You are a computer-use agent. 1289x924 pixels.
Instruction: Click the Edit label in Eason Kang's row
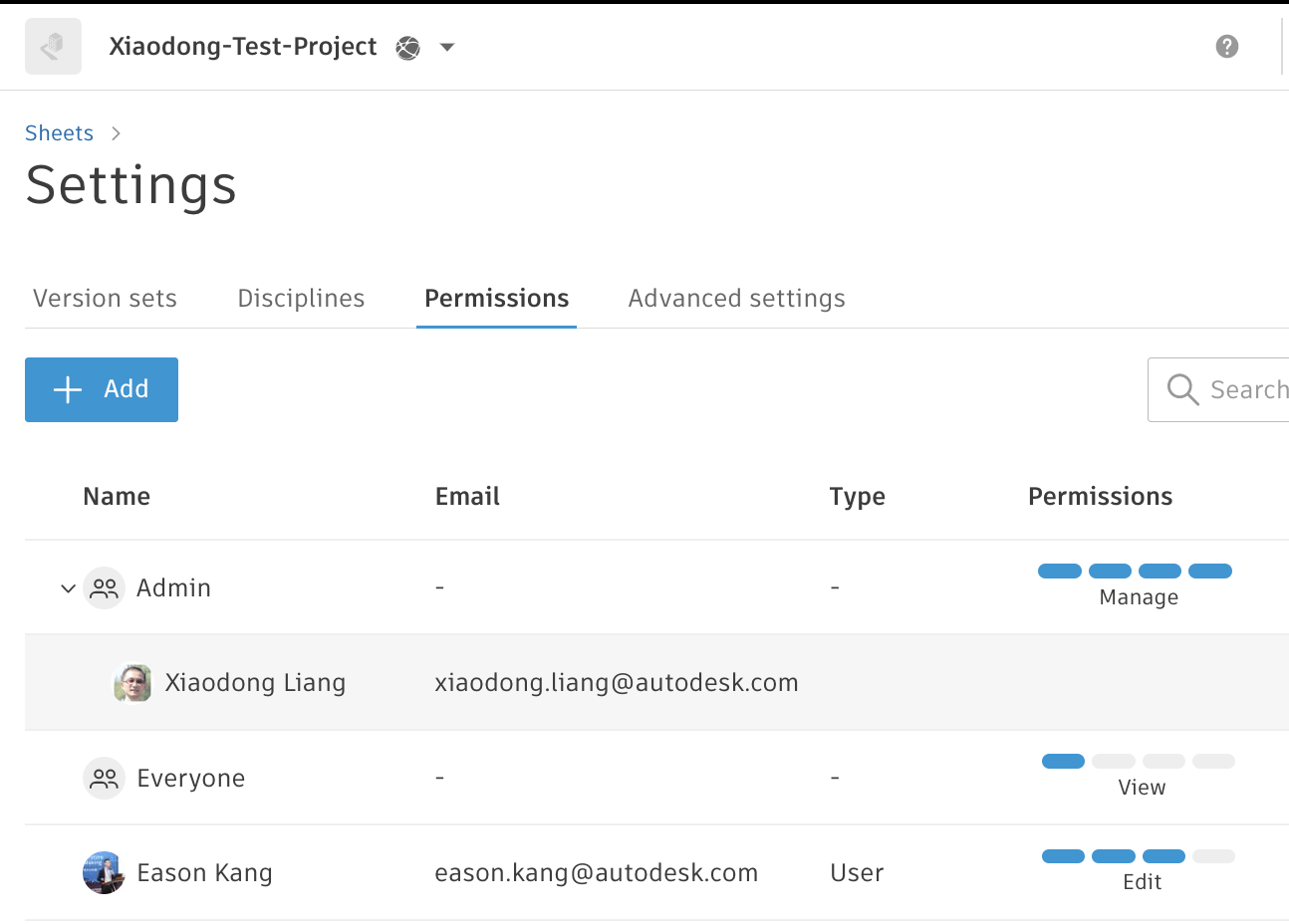click(x=1142, y=882)
